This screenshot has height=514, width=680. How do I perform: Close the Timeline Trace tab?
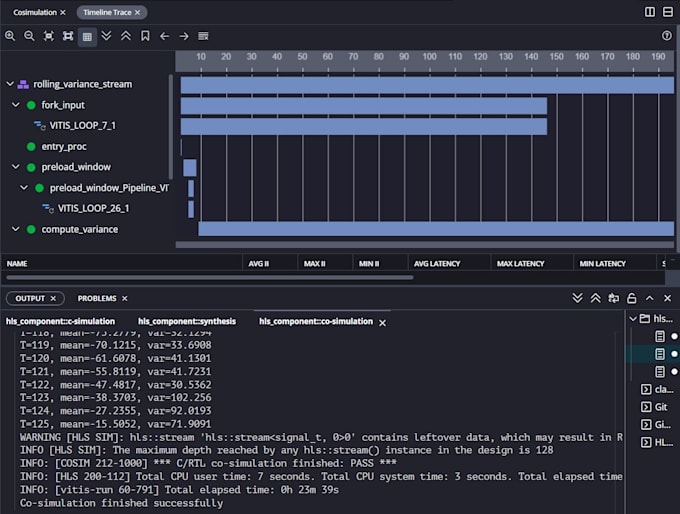(x=137, y=13)
